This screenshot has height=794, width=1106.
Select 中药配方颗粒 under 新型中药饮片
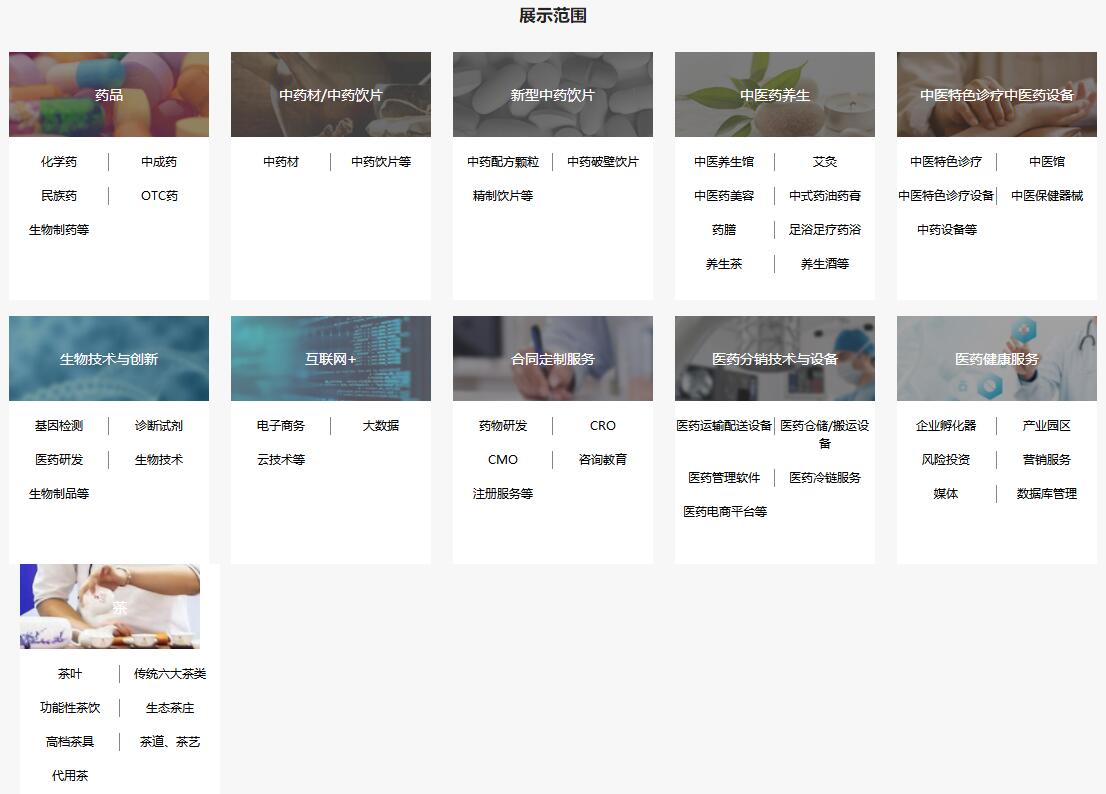(503, 162)
